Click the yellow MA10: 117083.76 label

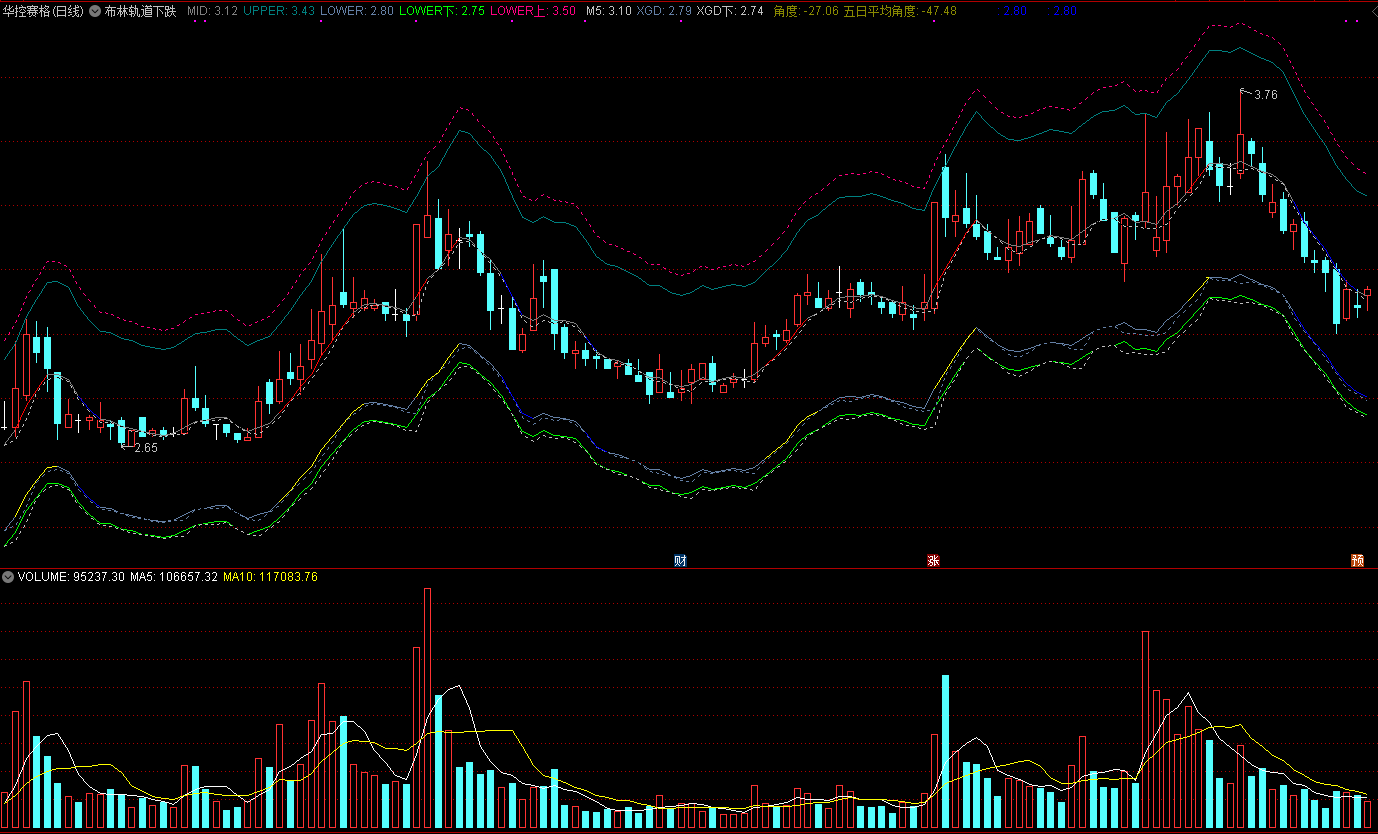[x=270, y=577]
